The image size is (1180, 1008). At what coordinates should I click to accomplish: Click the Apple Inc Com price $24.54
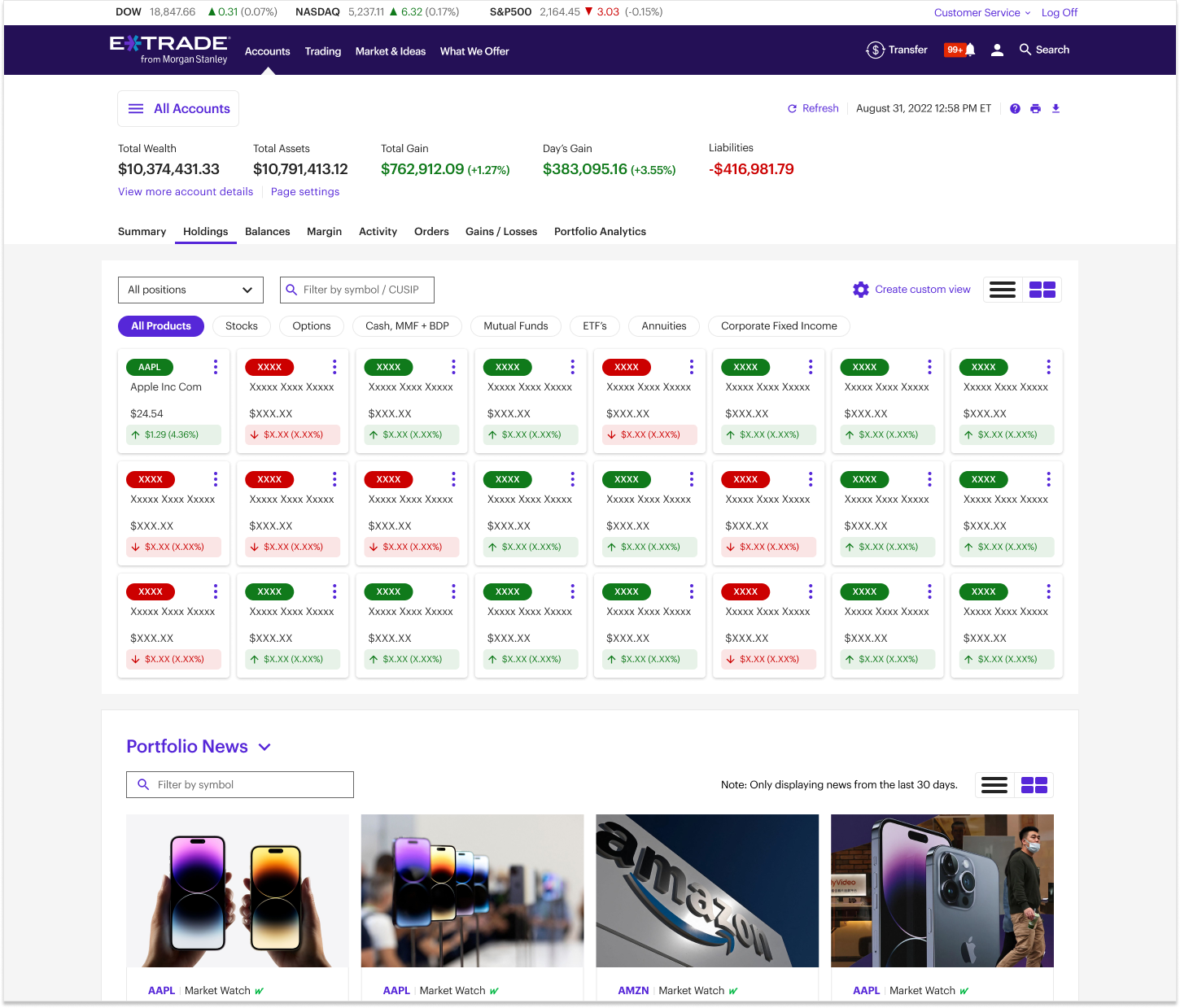point(146,414)
